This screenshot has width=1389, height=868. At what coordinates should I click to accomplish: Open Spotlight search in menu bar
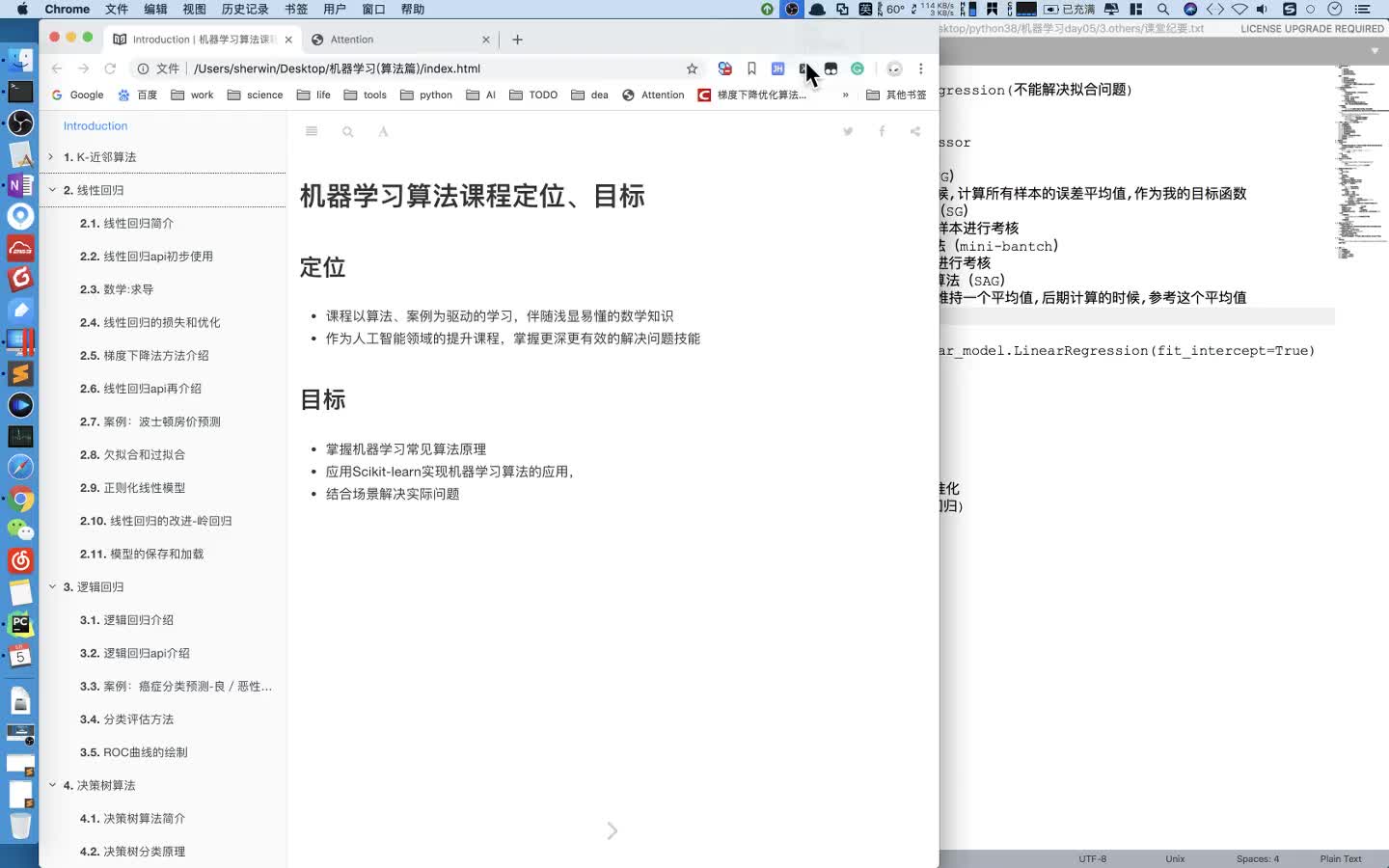(x=1163, y=9)
